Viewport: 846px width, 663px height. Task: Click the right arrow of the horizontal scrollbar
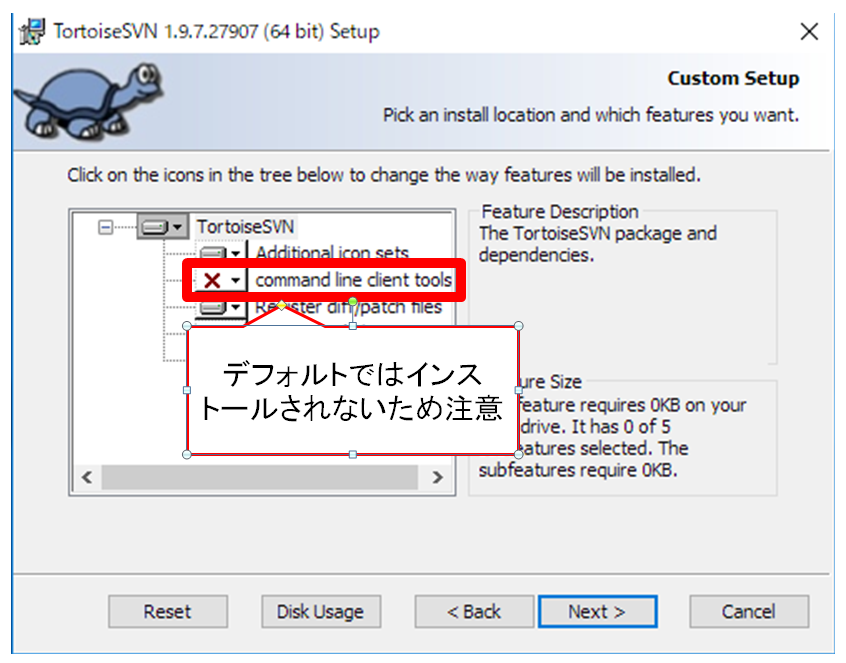tap(440, 478)
